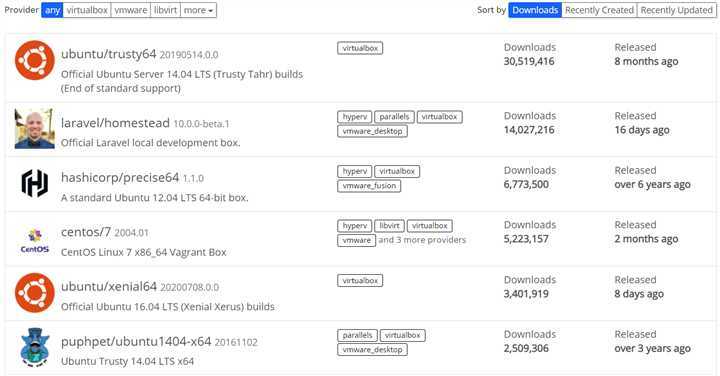Viewport: 720px width, 376px height.
Task: Click 'and 3 more providers' text
Action: pos(422,240)
